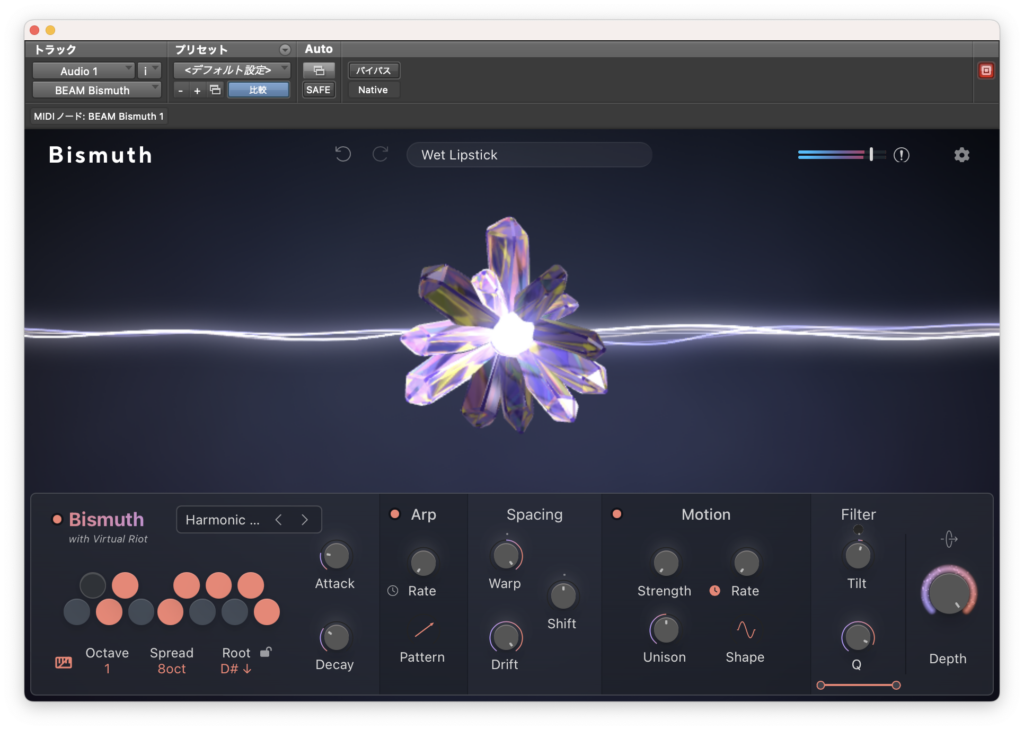Toggle the Root lock icon
1024x730 pixels.
tap(266, 652)
